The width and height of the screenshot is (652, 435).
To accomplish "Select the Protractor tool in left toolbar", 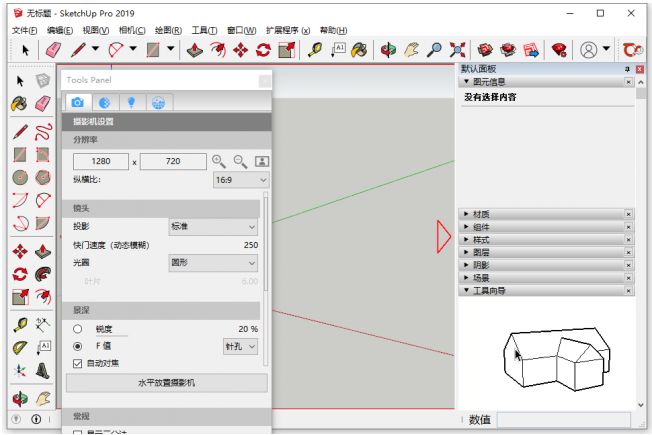I will 20,348.
